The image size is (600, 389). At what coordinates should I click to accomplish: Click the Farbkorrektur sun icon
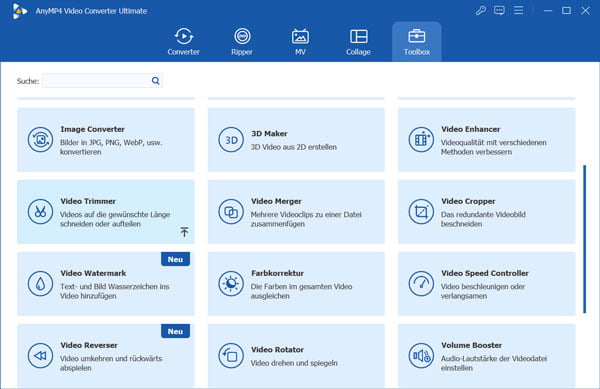point(231,283)
